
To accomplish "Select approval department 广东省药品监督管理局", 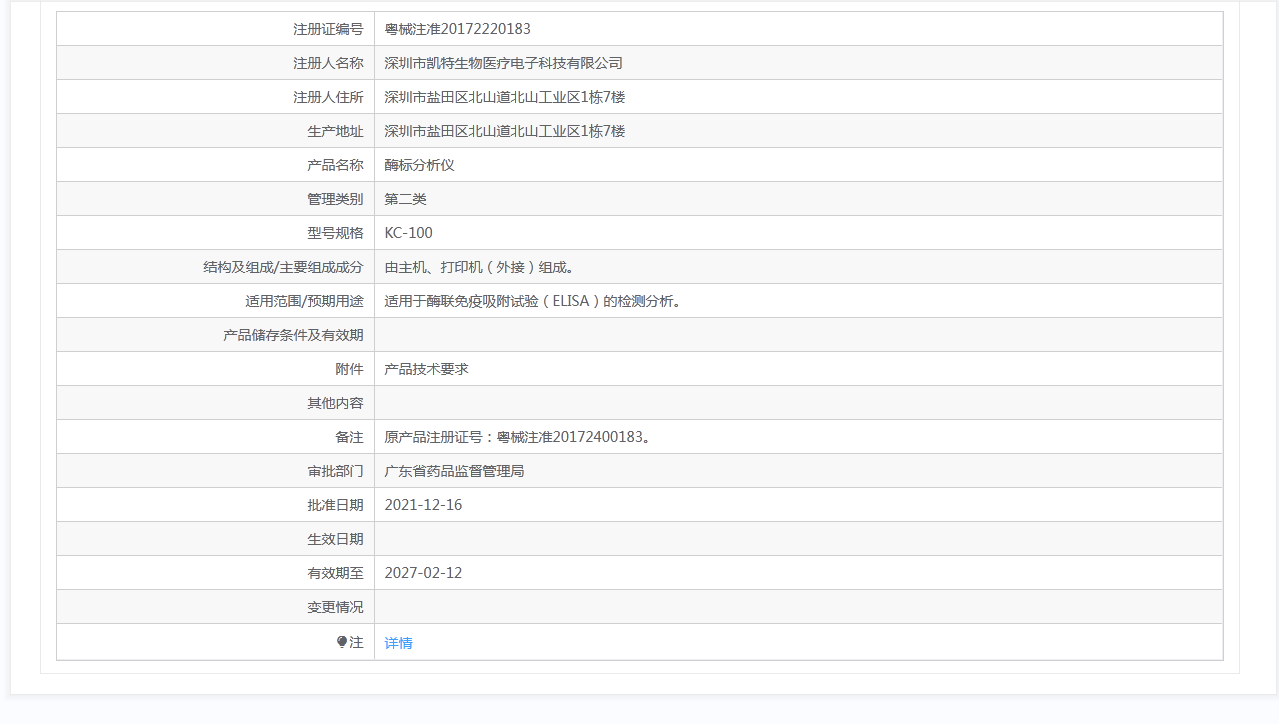I will 454,471.
